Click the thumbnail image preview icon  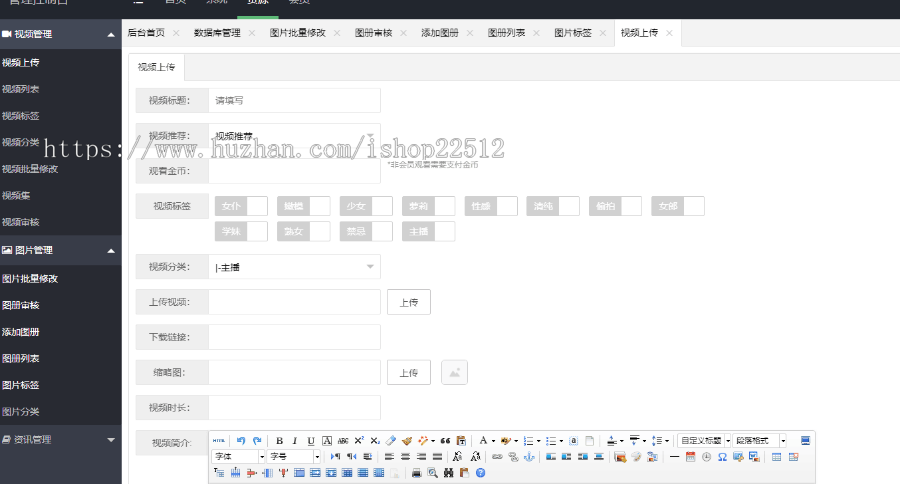[454, 373]
